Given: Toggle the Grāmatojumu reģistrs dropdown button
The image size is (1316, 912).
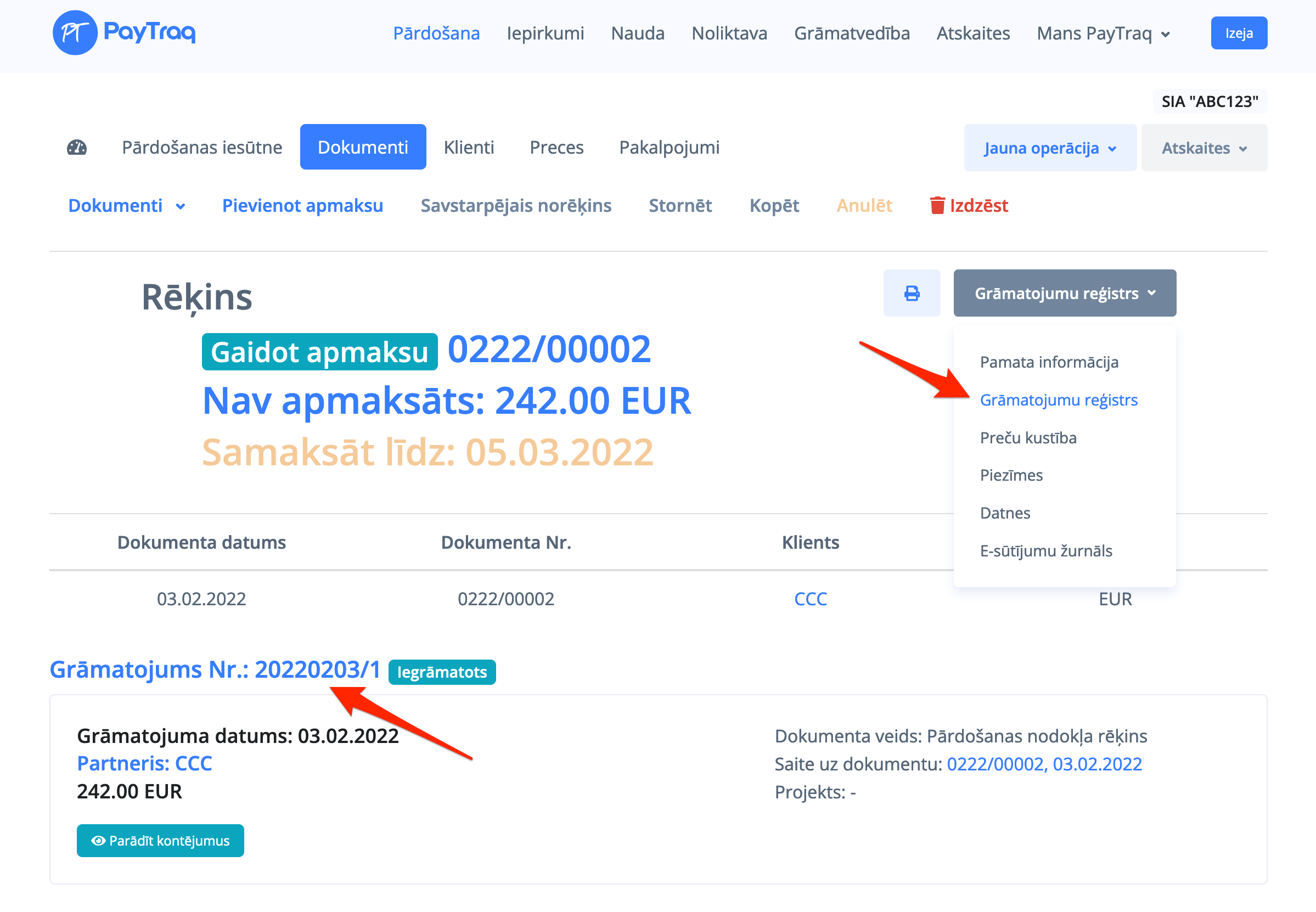Looking at the screenshot, I should (x=1064, y=293).
